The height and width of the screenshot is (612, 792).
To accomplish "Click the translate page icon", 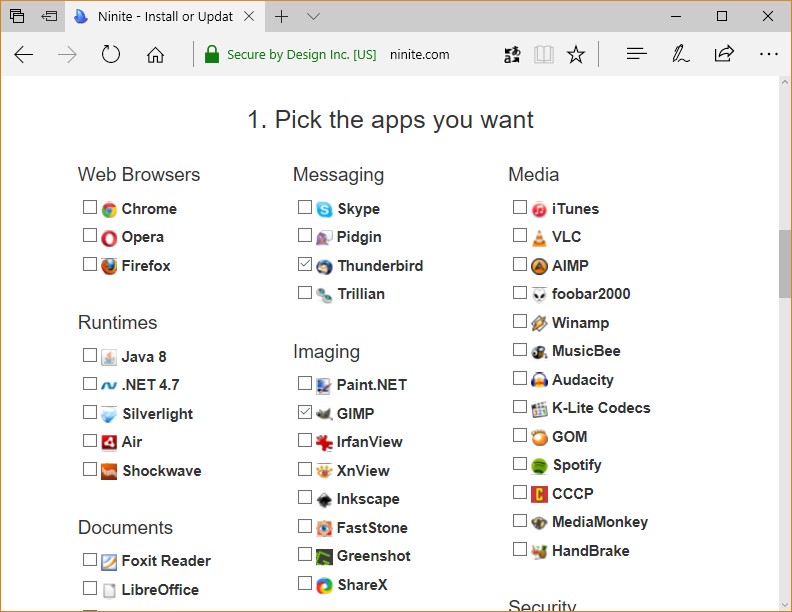I will (512, 55).
